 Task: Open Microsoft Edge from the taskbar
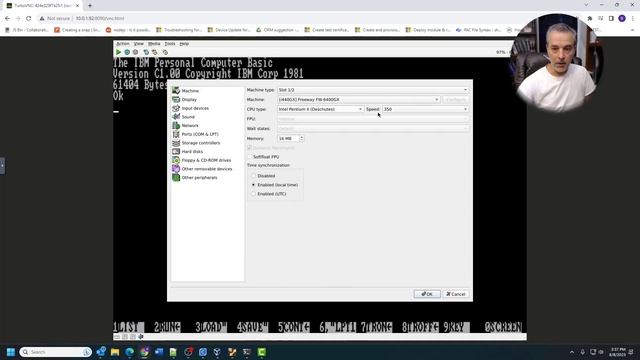tap(129, 352)
